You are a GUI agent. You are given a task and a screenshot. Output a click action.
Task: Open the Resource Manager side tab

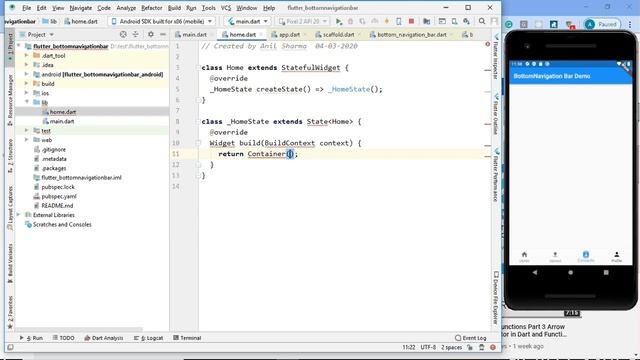tap(10, 100)
